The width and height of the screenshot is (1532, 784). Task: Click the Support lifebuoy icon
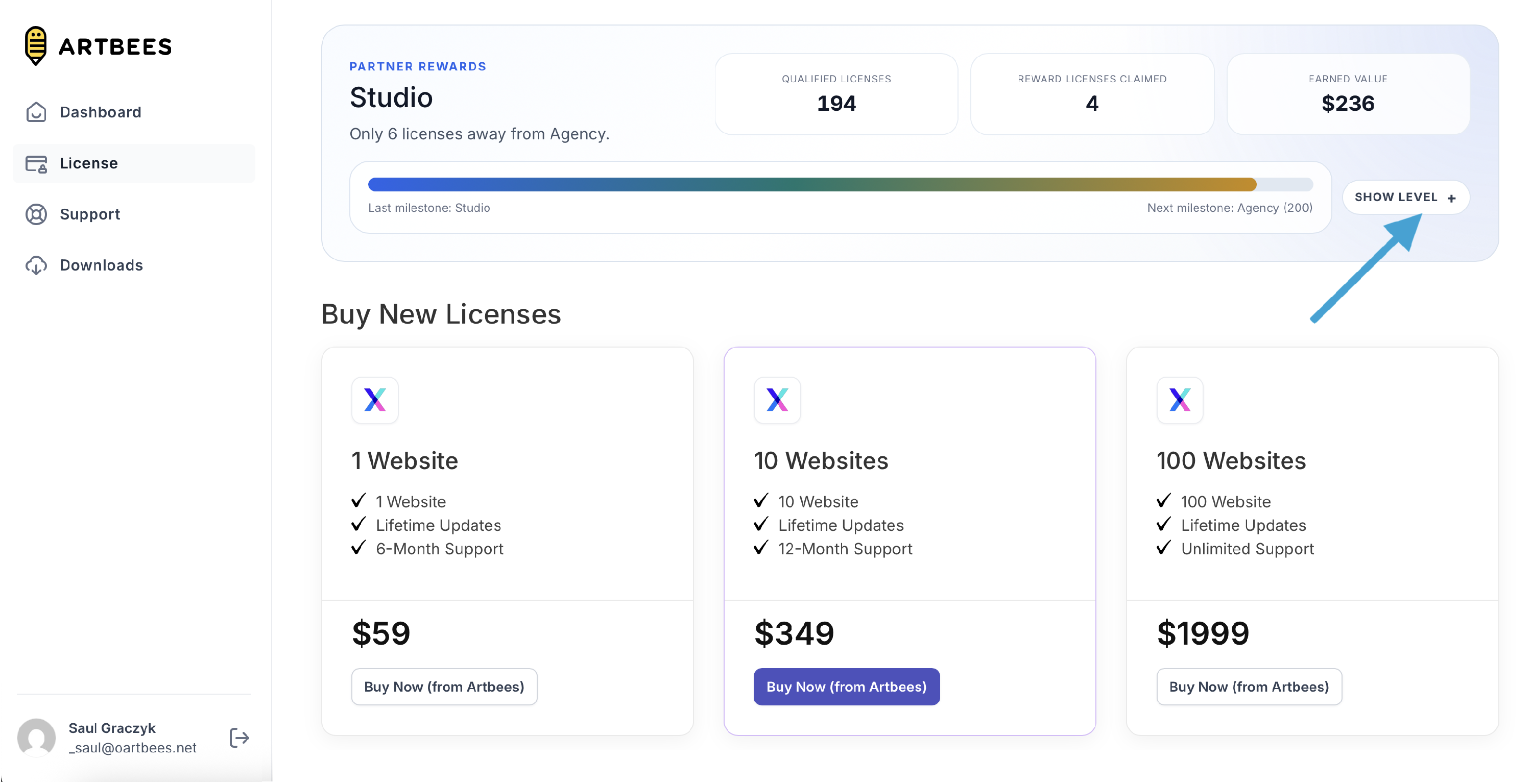(x=36, y=214)
